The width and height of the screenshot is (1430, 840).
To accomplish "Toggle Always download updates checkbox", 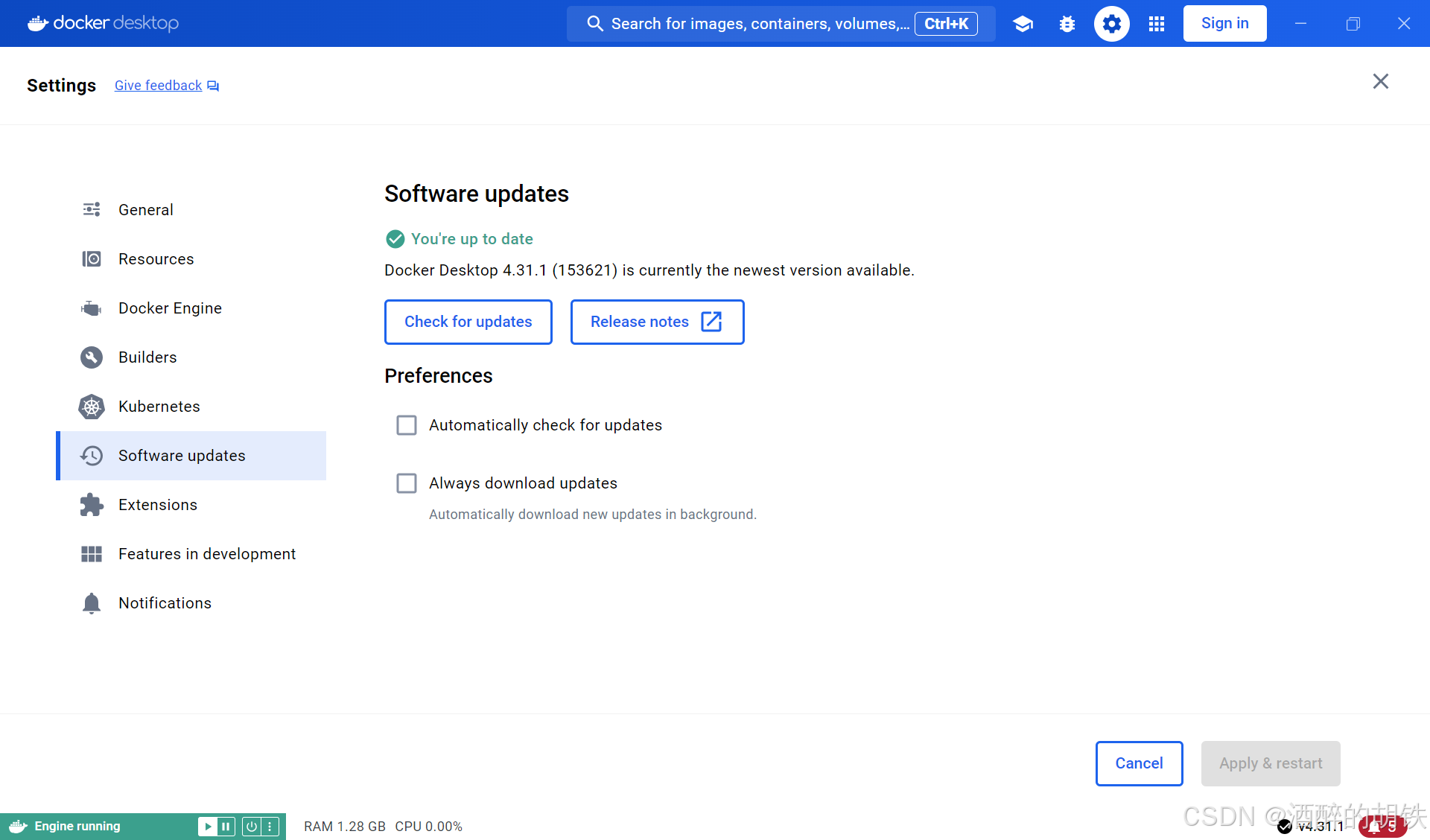I will tap(407, 483).
